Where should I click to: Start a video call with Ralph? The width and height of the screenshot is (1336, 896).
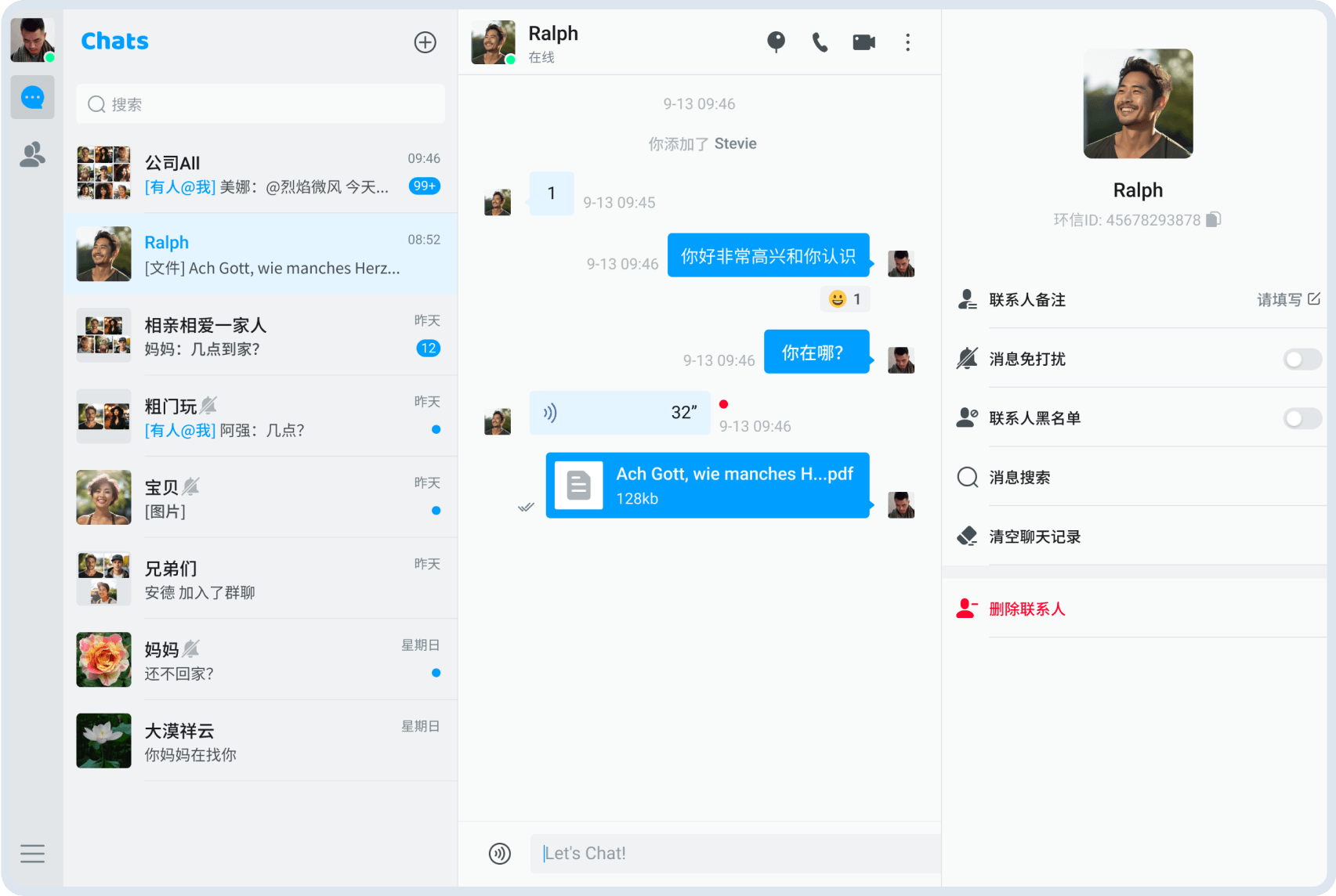coord(864,42)
